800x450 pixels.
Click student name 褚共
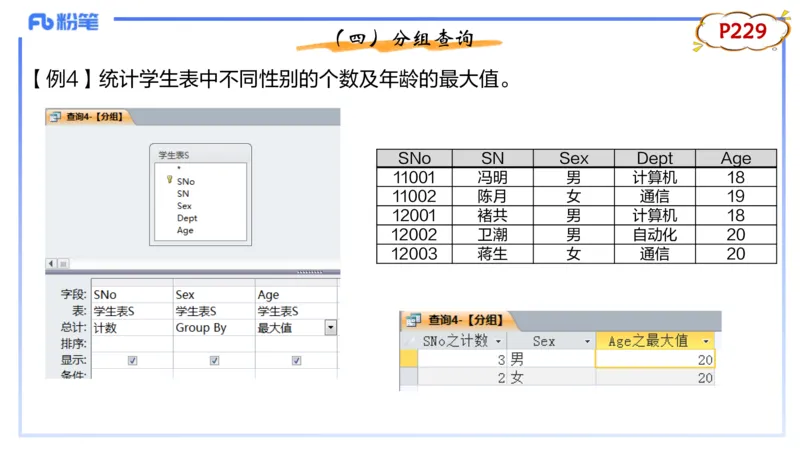tap(492, 215)
